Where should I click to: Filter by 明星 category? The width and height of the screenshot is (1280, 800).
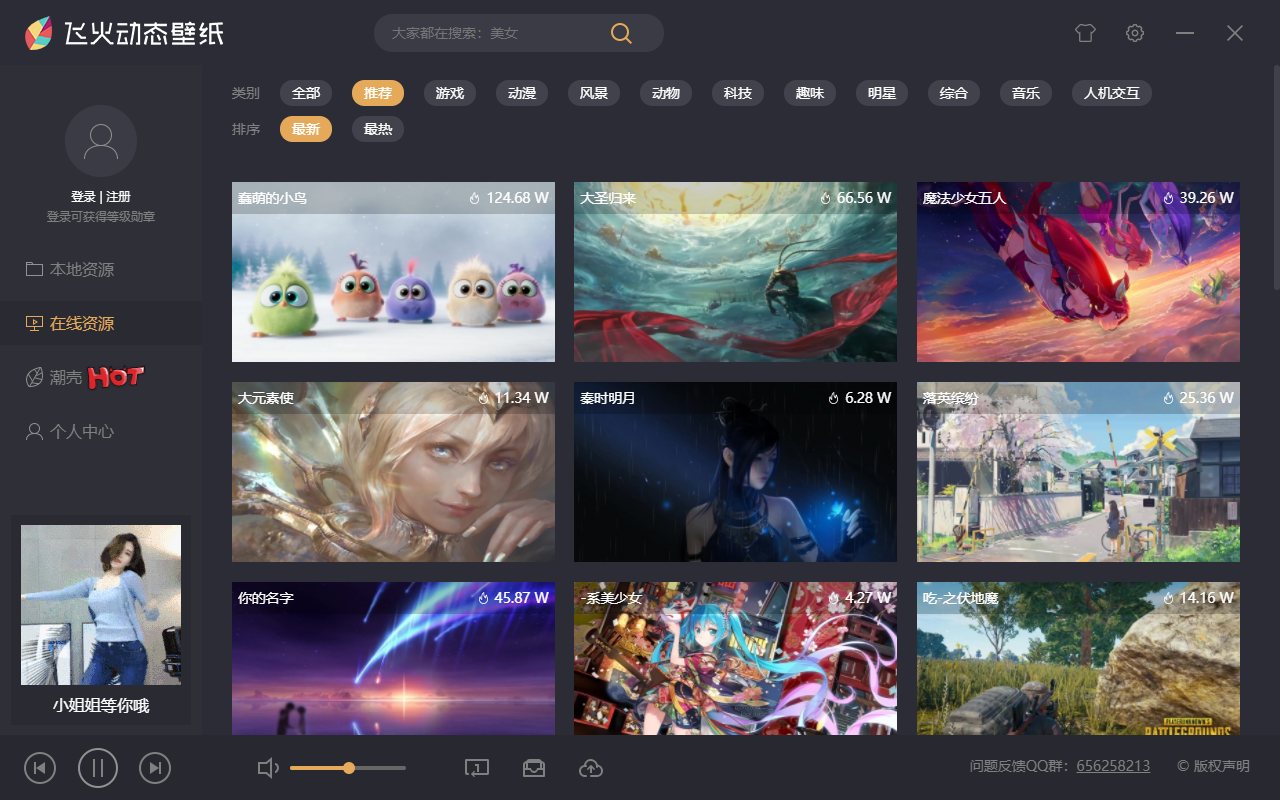pyautogui.click(x=882, y=93)
